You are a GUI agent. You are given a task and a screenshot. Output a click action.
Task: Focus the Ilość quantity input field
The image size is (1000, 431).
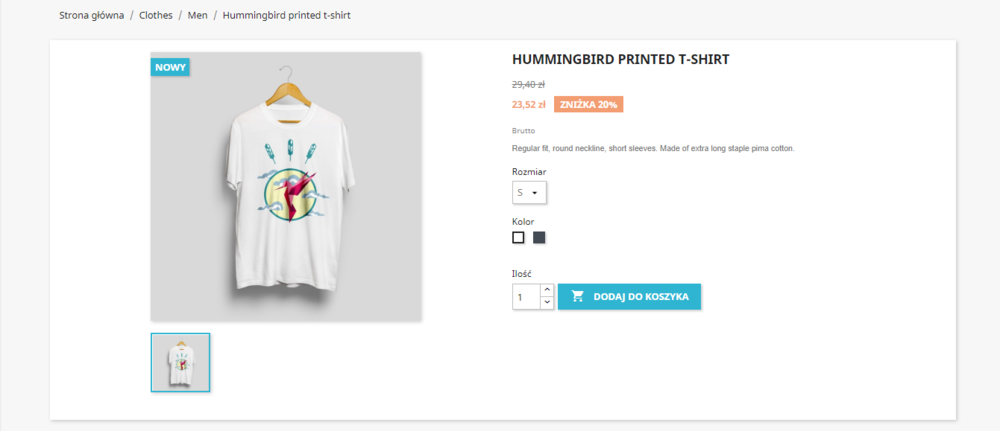point(527,297)
